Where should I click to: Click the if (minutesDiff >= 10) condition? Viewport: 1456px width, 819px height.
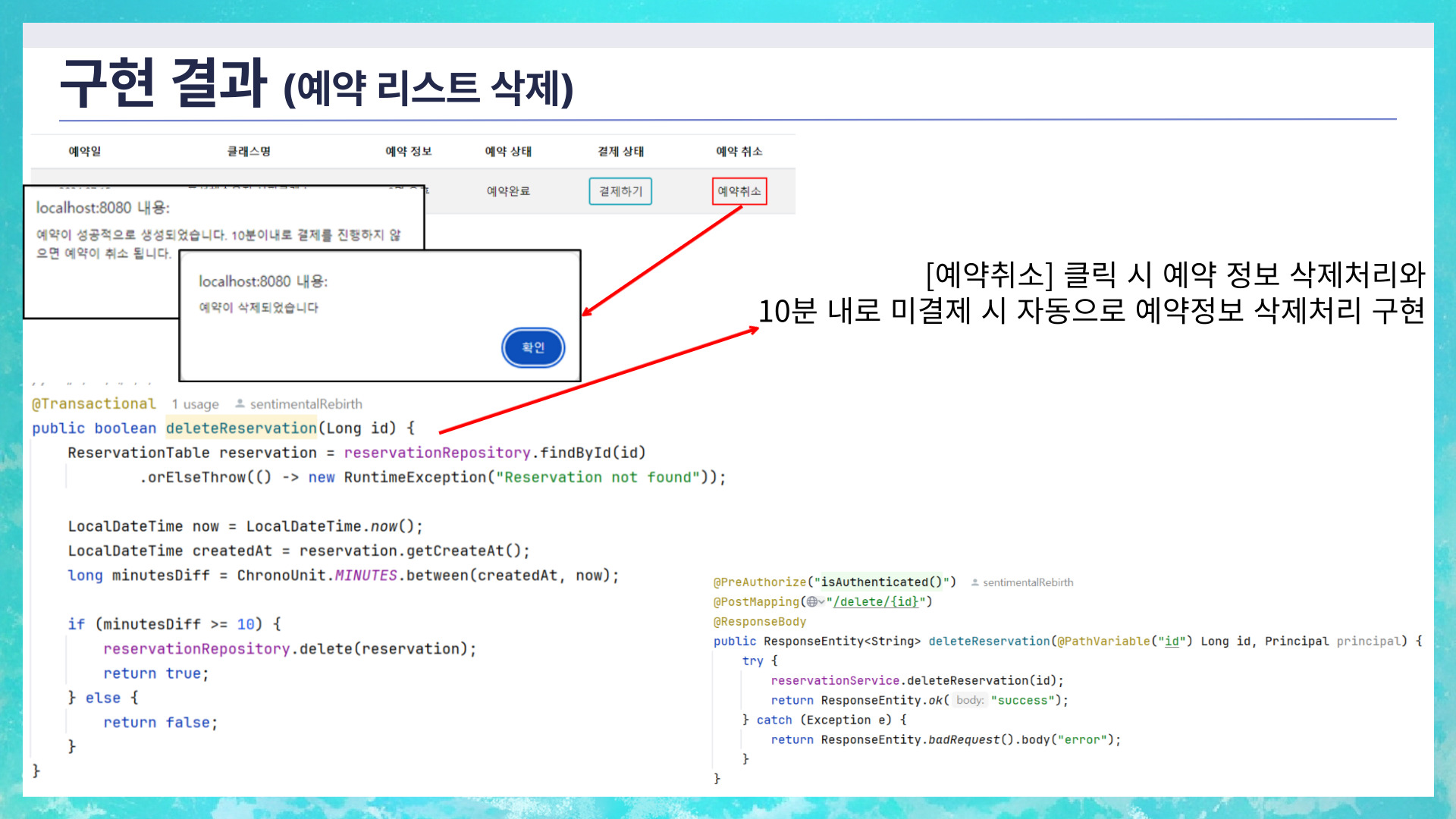(174, 624)
